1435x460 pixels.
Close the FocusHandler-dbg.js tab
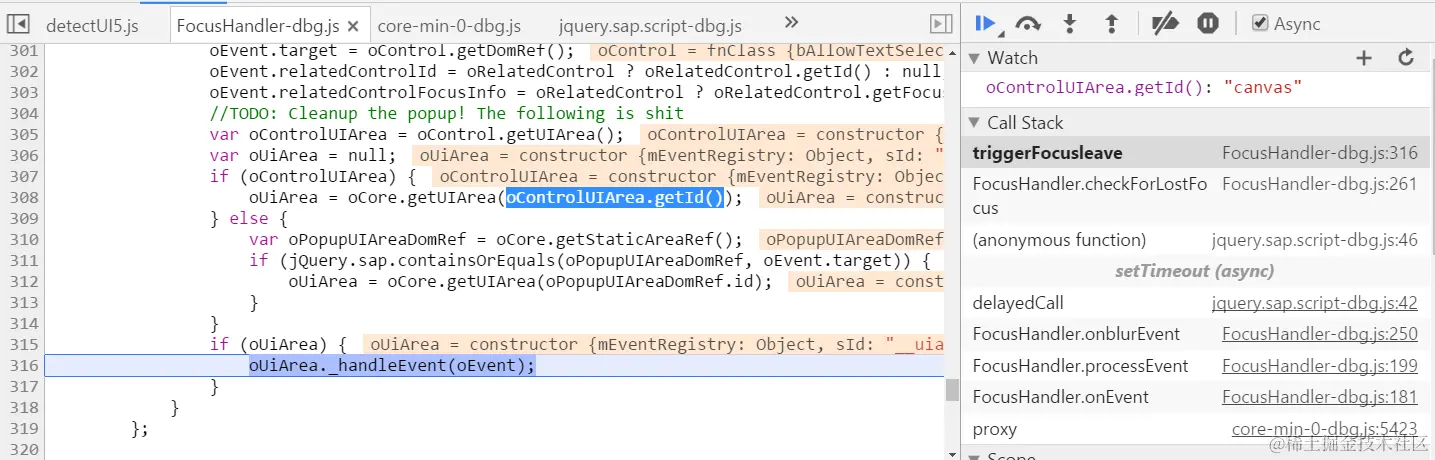click(x=353, y=25)
